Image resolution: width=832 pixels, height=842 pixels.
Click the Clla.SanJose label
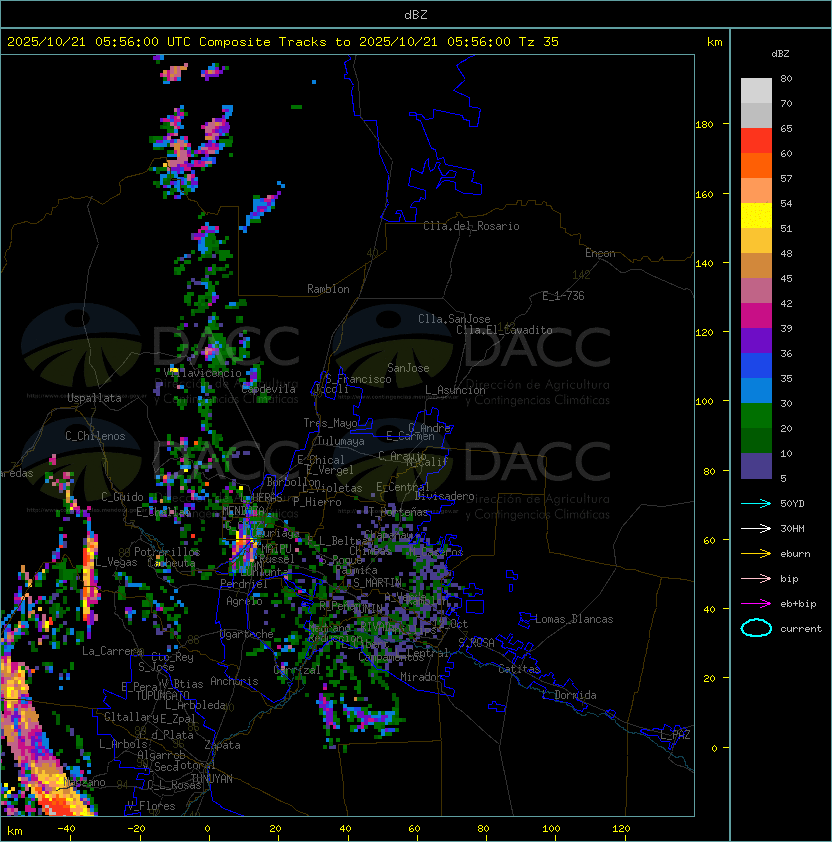454,319
